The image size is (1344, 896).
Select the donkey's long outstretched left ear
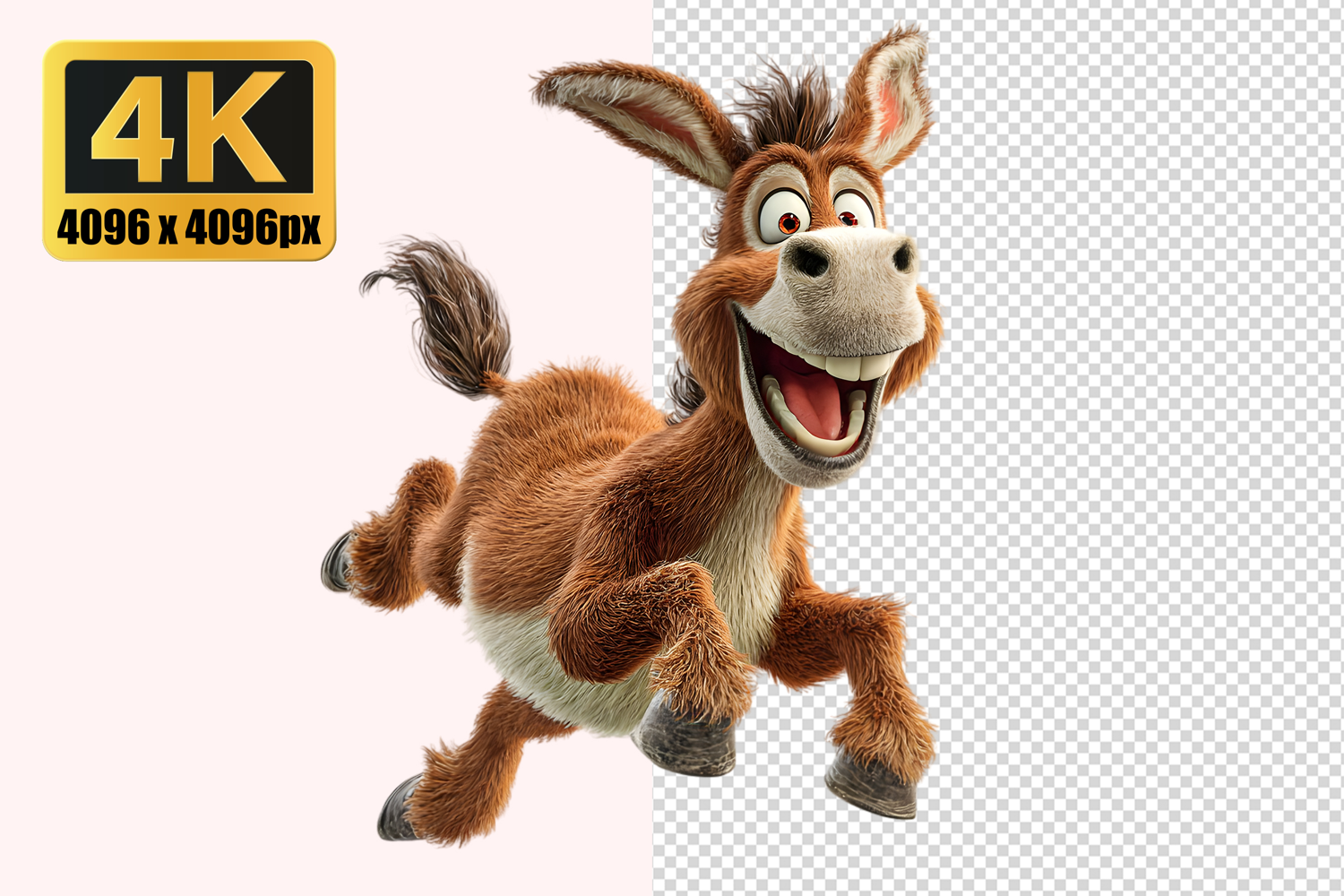click(634, 114)
